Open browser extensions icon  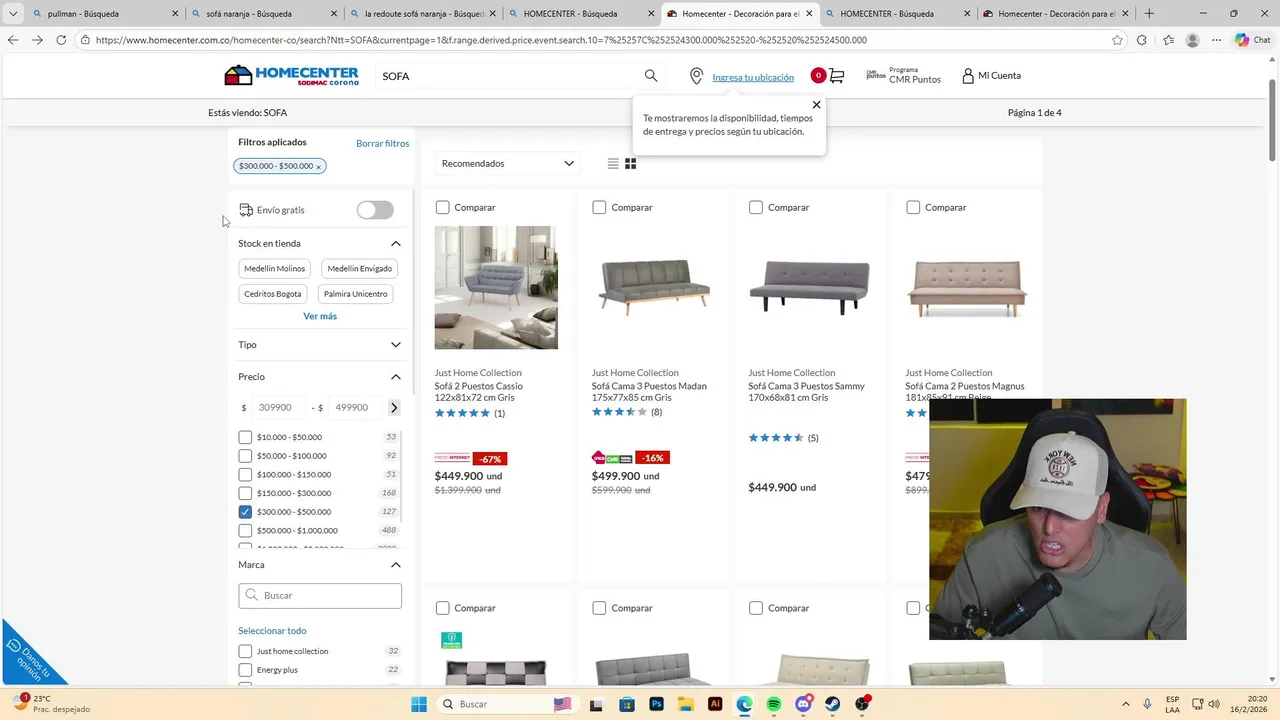[1142, 40]
